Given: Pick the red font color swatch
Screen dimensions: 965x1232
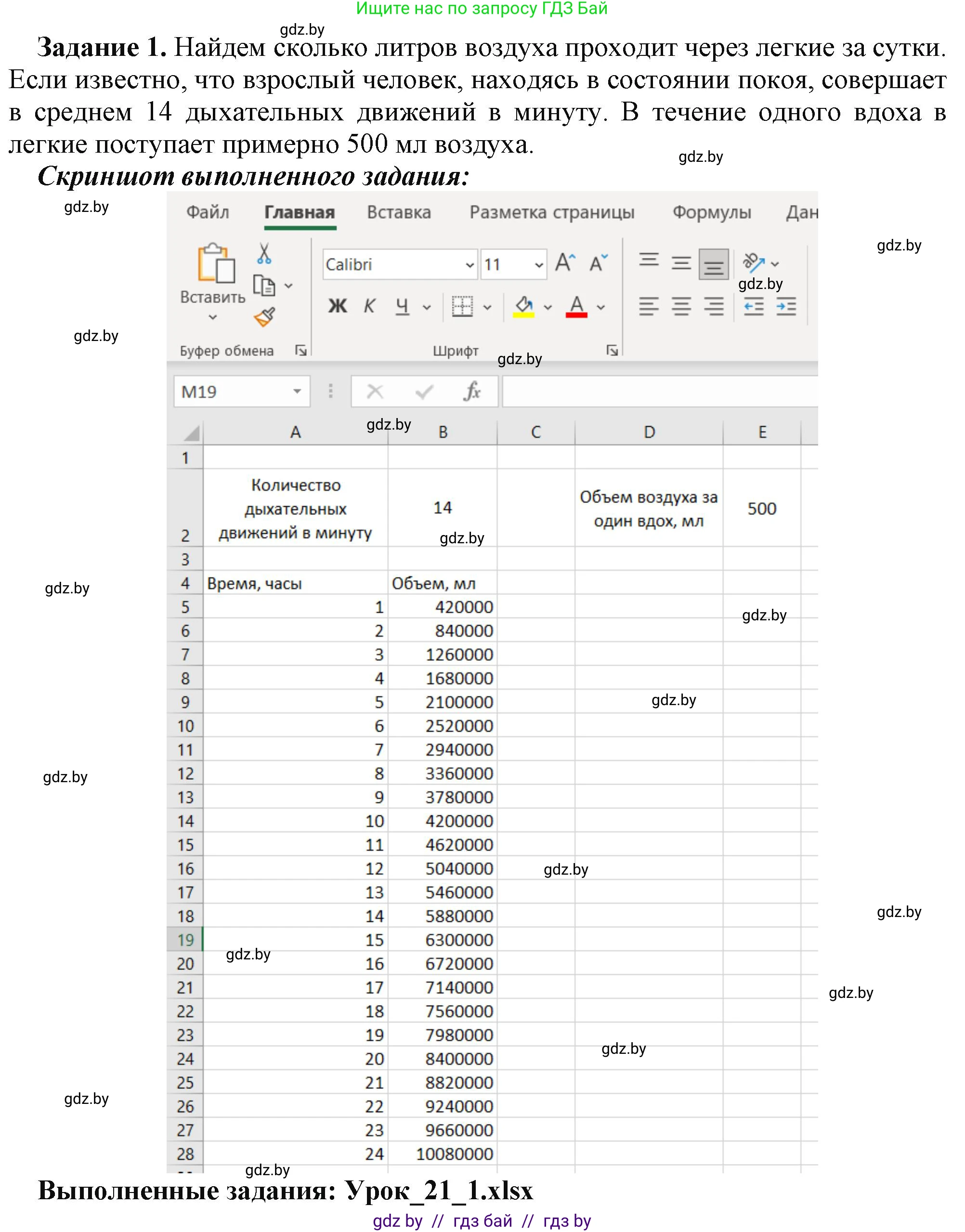Looking at the screenshot, I should (x=577, y=314).
